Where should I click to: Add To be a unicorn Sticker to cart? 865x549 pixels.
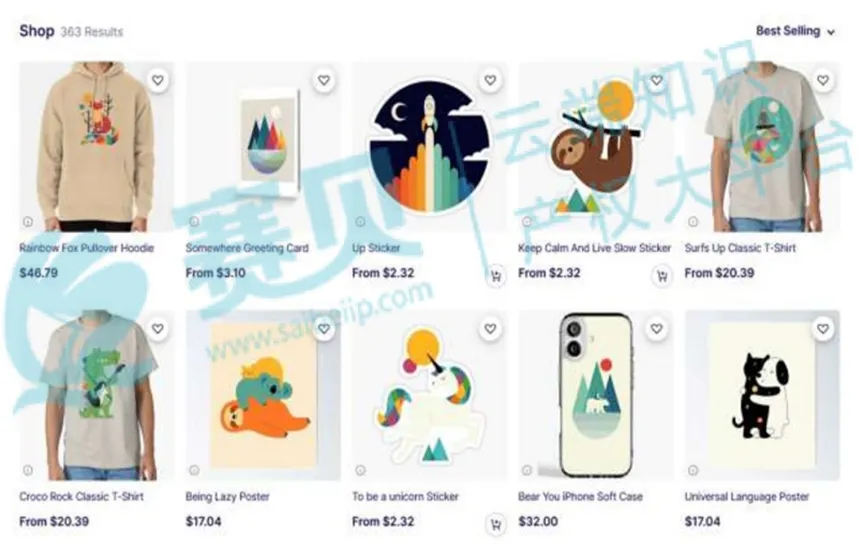pyautogui.click(x=495, y=524)
